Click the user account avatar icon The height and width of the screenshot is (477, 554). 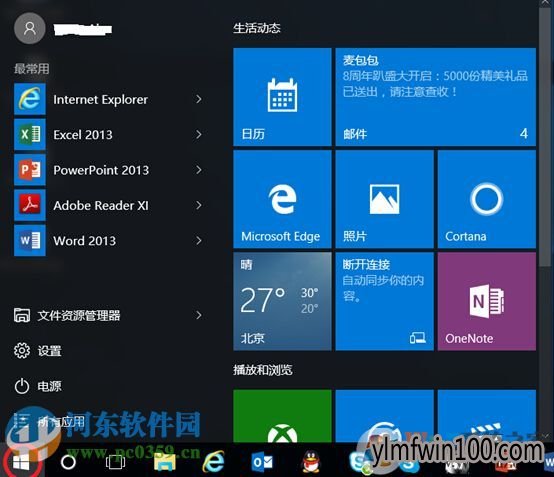click(x=30, y=28)
